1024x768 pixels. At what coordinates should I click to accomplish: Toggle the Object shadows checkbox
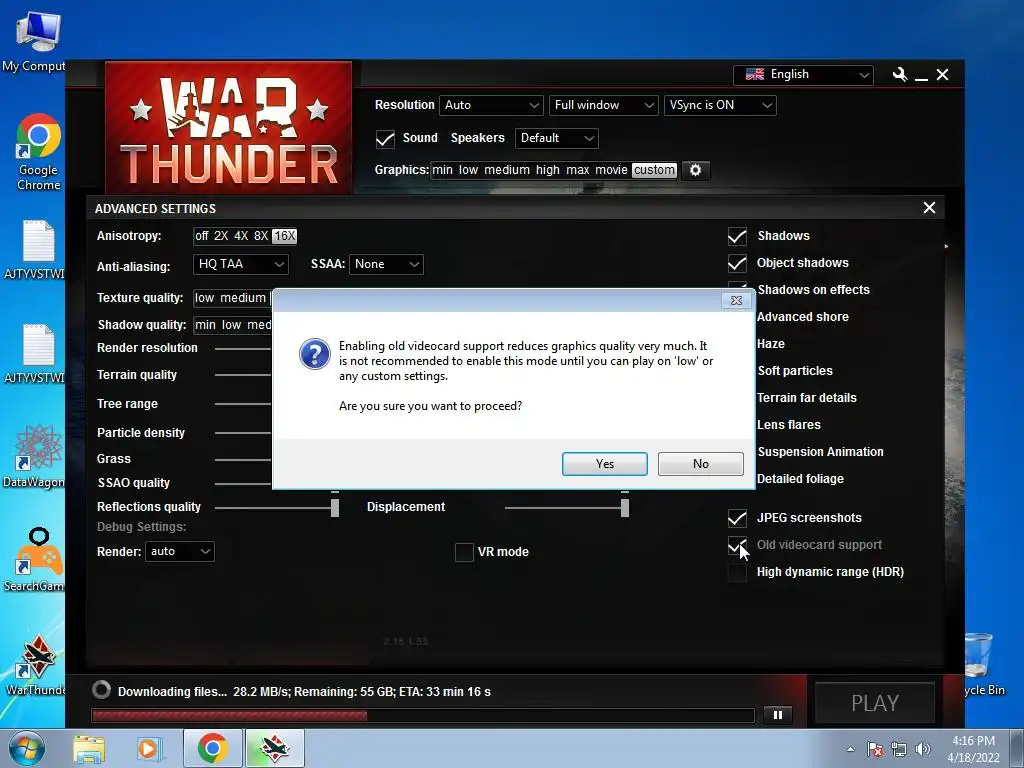coord(737,263)
